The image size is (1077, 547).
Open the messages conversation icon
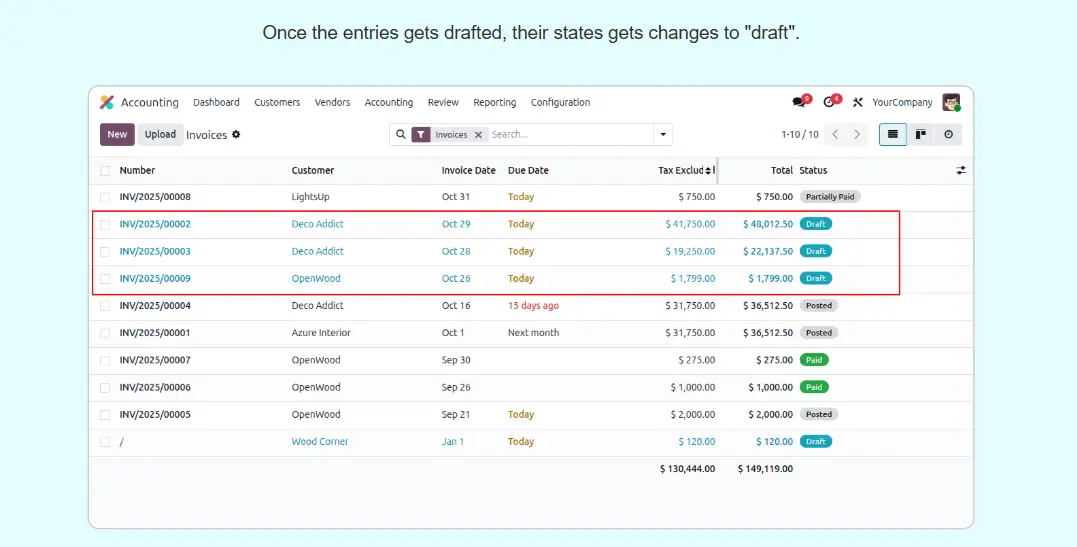[x=798, y=102]
